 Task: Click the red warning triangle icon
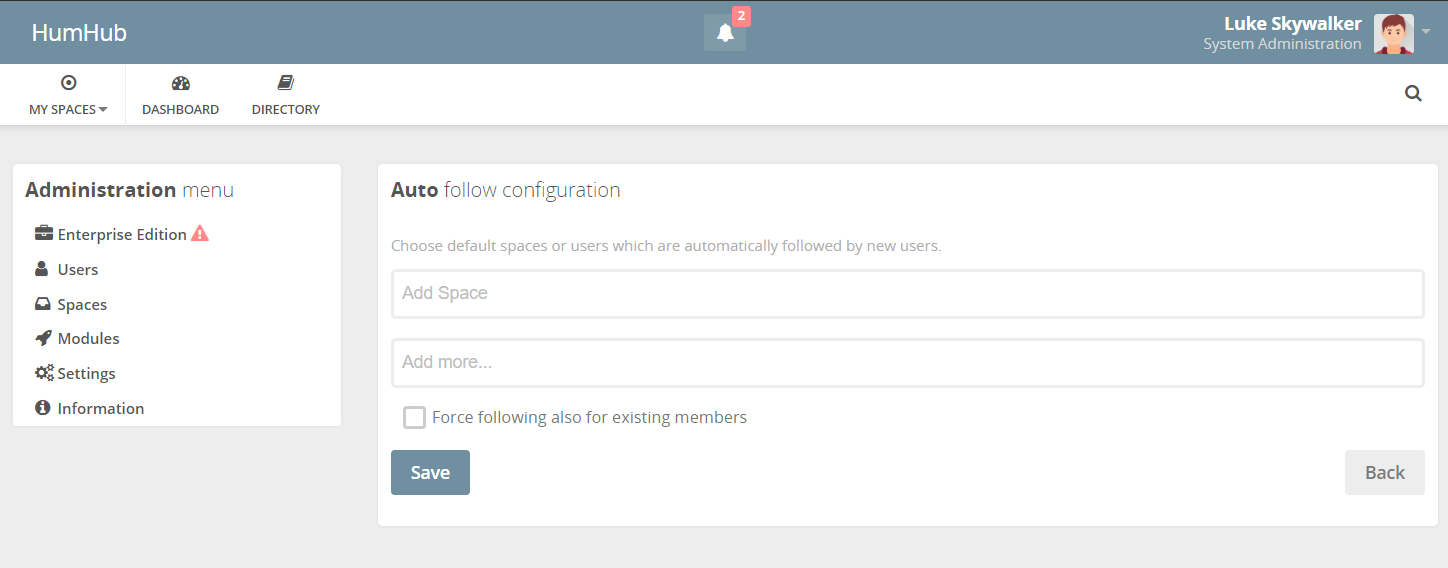click(x=200, y=234)
